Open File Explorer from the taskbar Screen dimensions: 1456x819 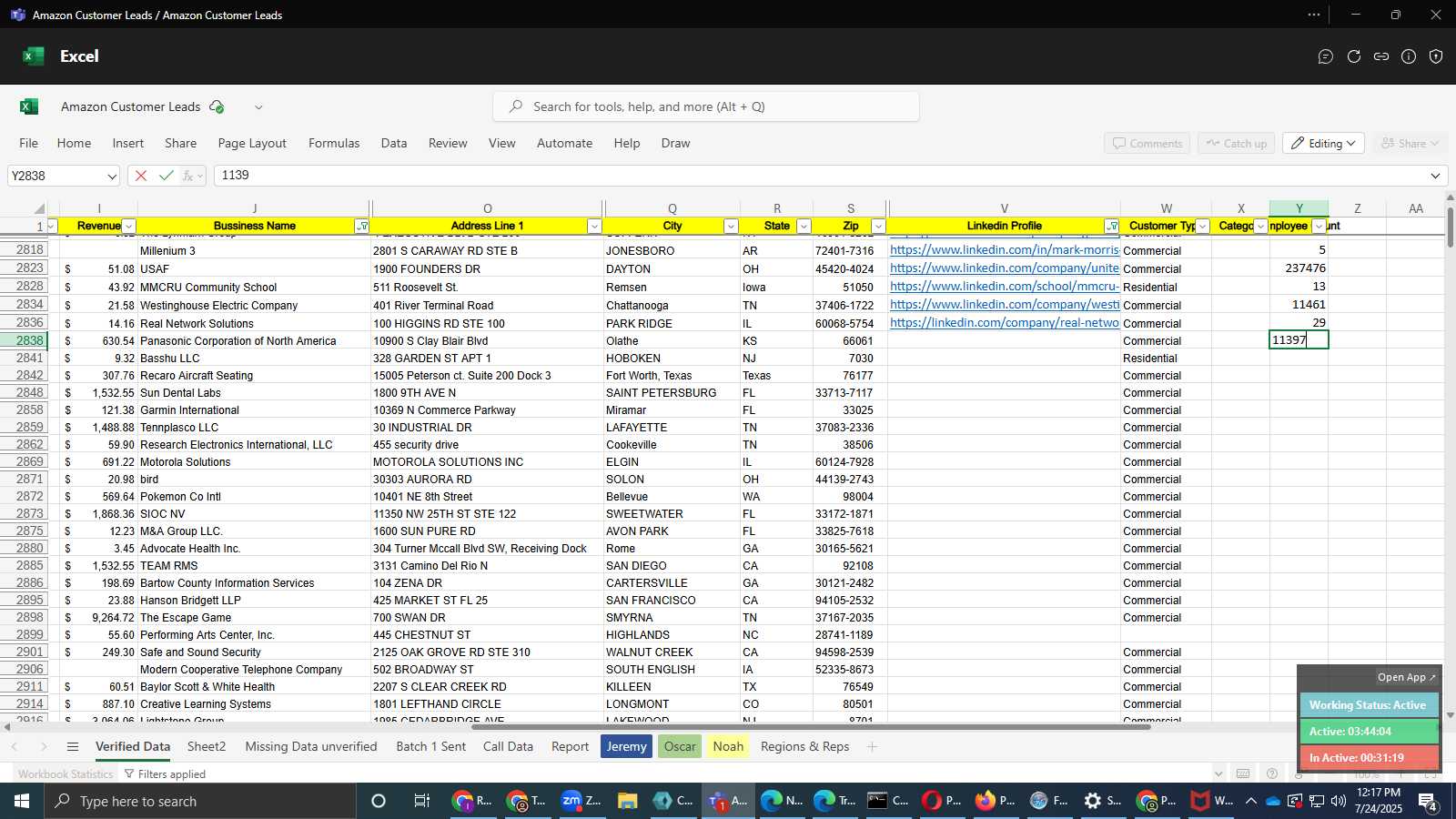627,801
